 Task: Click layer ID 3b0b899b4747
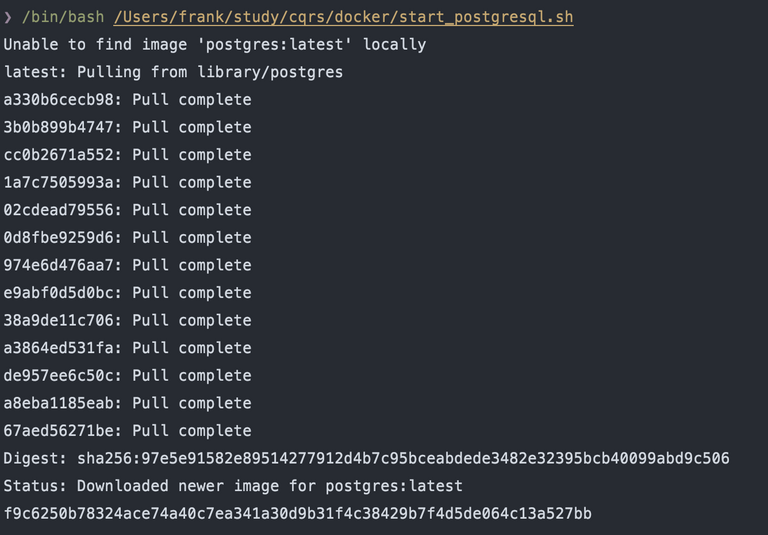pyautogui.click(x=59, y=127)
